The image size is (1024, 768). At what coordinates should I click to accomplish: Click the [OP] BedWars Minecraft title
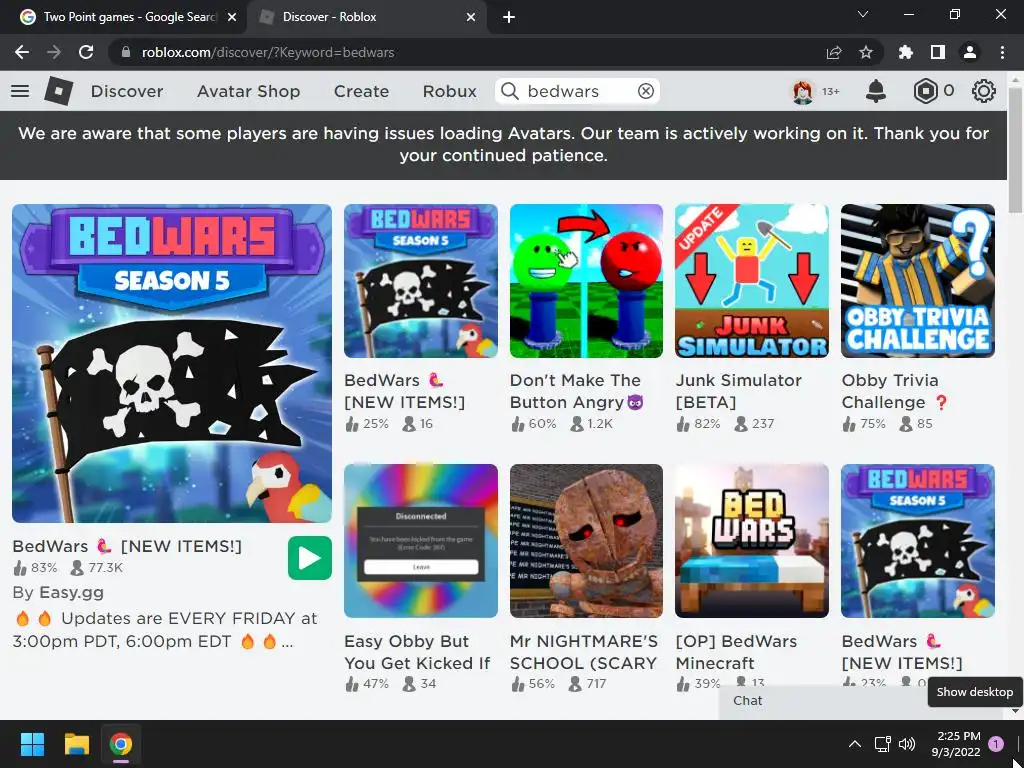[736, 652]
